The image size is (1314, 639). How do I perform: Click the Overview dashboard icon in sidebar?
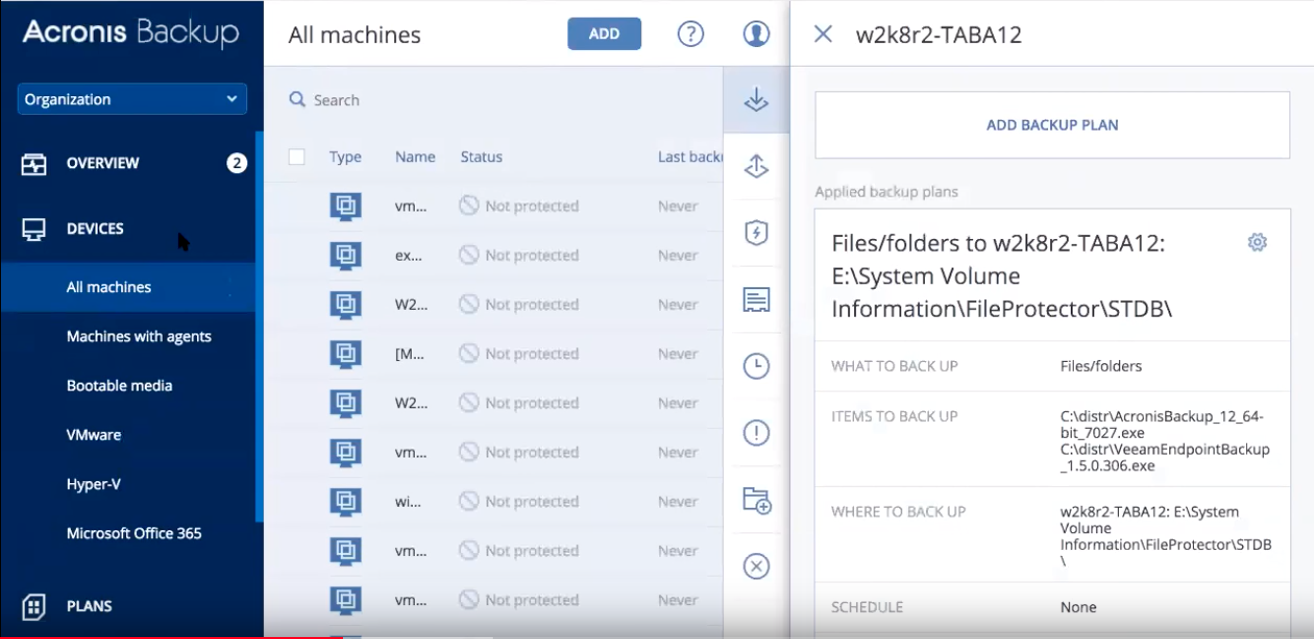pyautogui.click(x=34, y=164)
